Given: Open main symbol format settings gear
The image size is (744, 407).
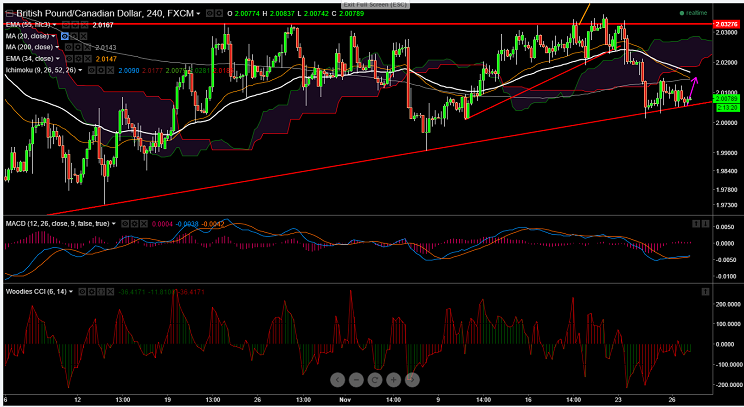Looking at the screenshot, I should 219,13.
